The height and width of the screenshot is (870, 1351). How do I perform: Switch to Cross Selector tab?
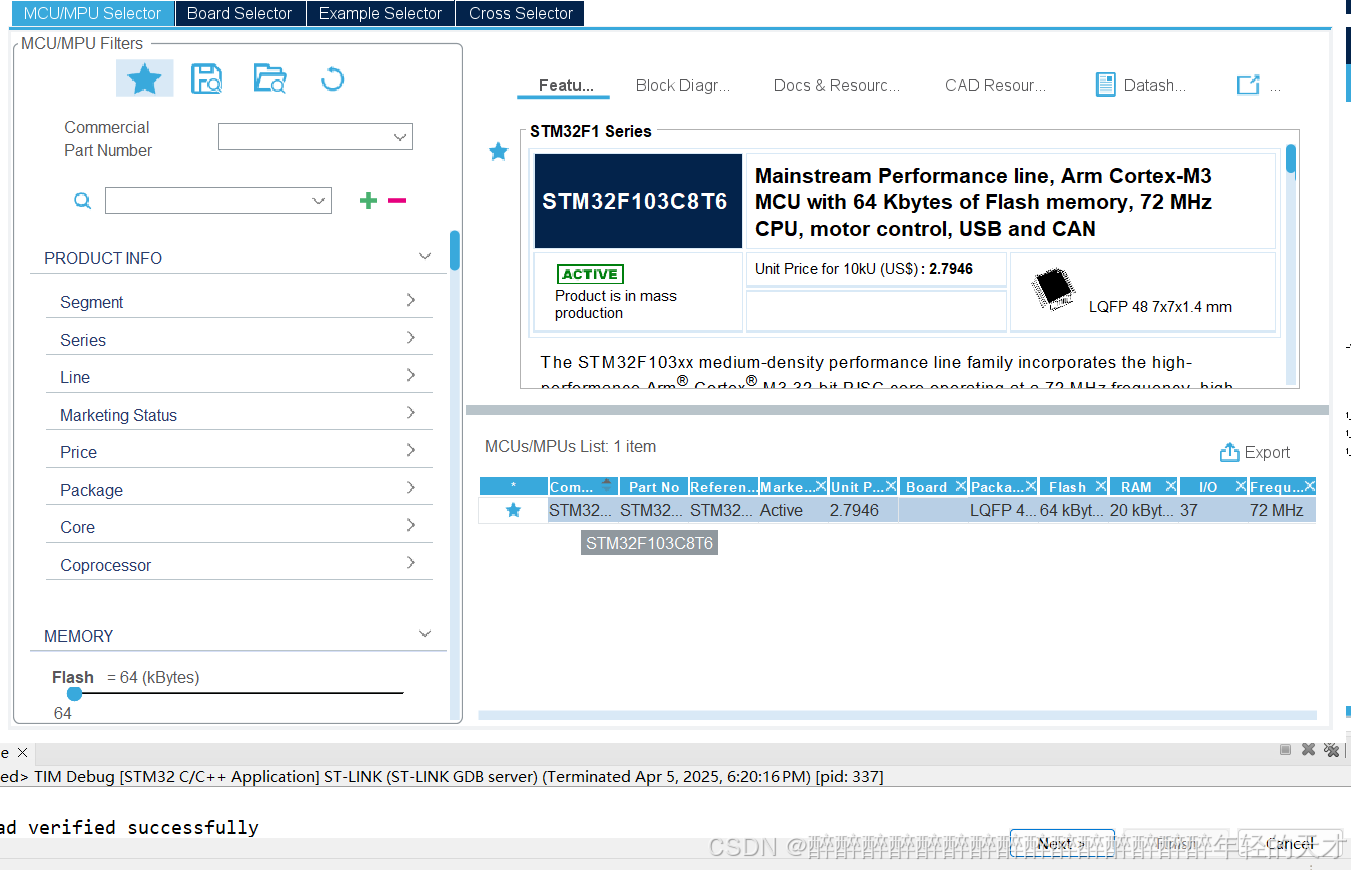pos(521,13)
